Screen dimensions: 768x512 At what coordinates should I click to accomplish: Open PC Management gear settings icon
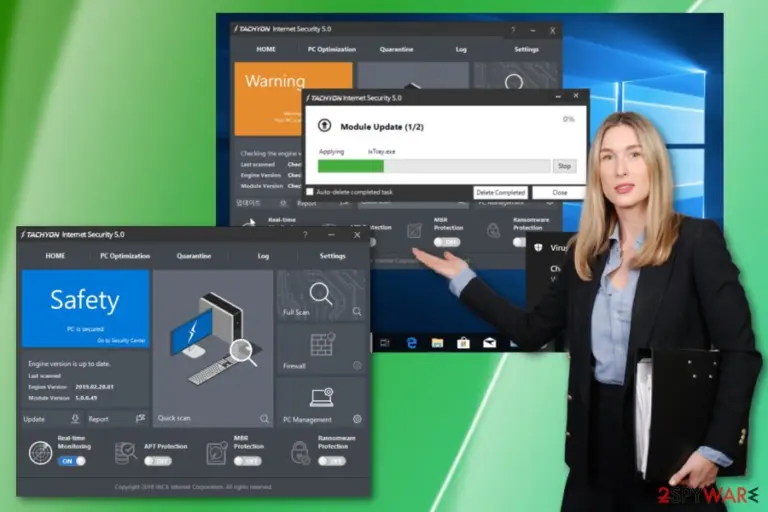coord(357,419)
